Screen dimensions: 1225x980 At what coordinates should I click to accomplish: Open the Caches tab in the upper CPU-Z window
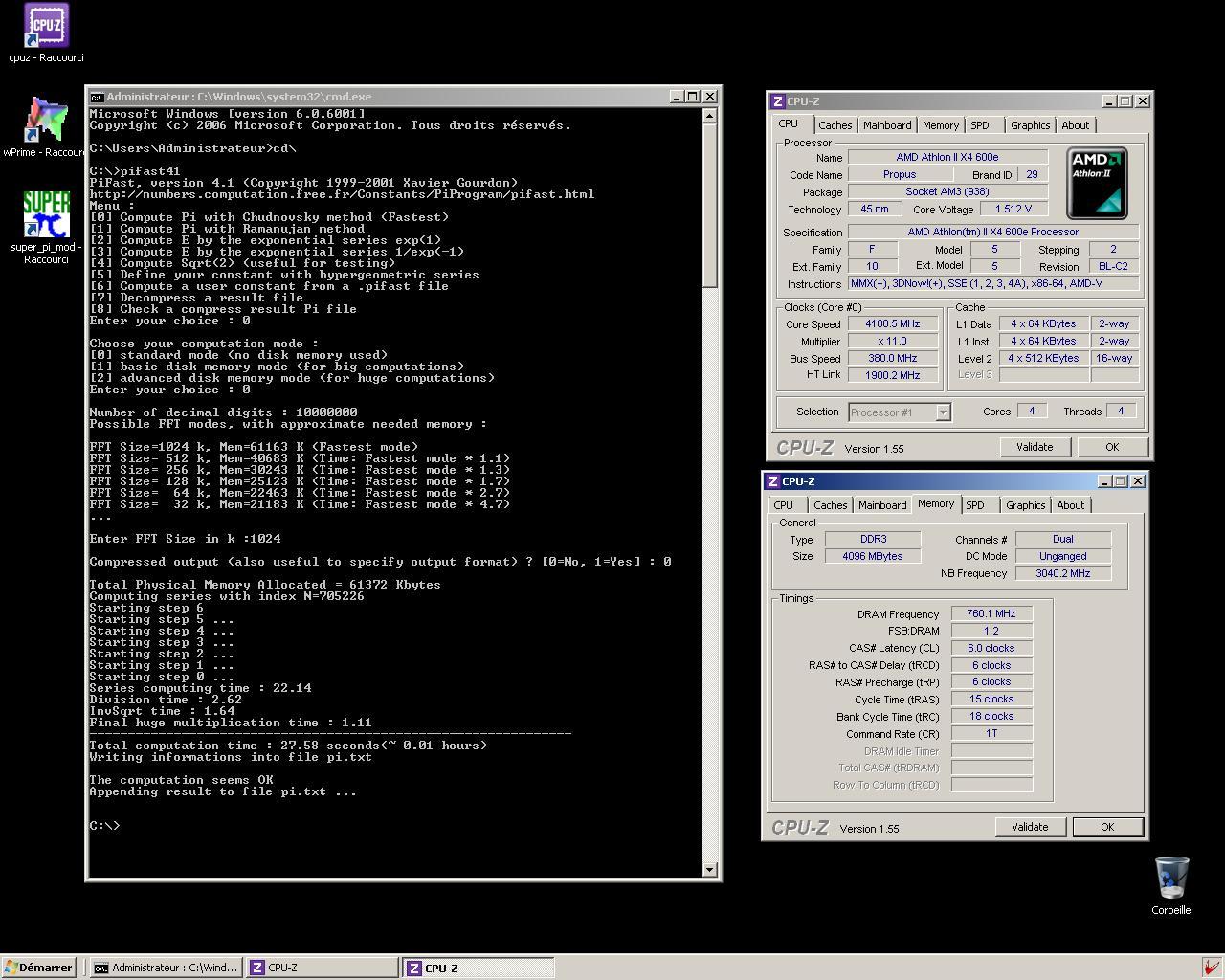(x=835, y=125)
